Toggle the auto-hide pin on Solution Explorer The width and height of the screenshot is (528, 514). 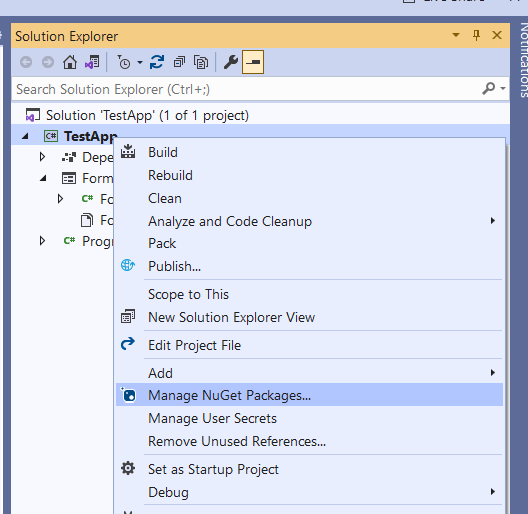tap(476, 35)
